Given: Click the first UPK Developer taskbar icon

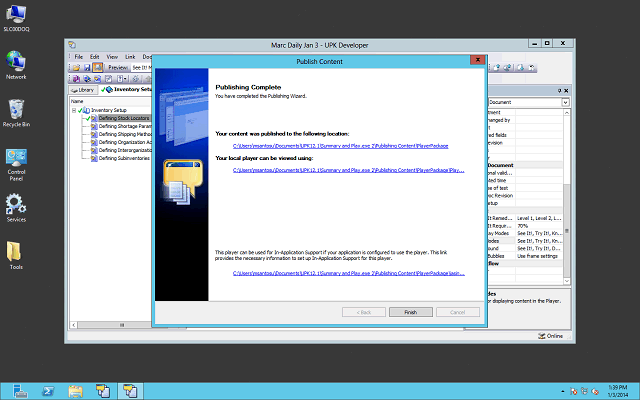Looking at the screenshot, I should click(103, 391).
